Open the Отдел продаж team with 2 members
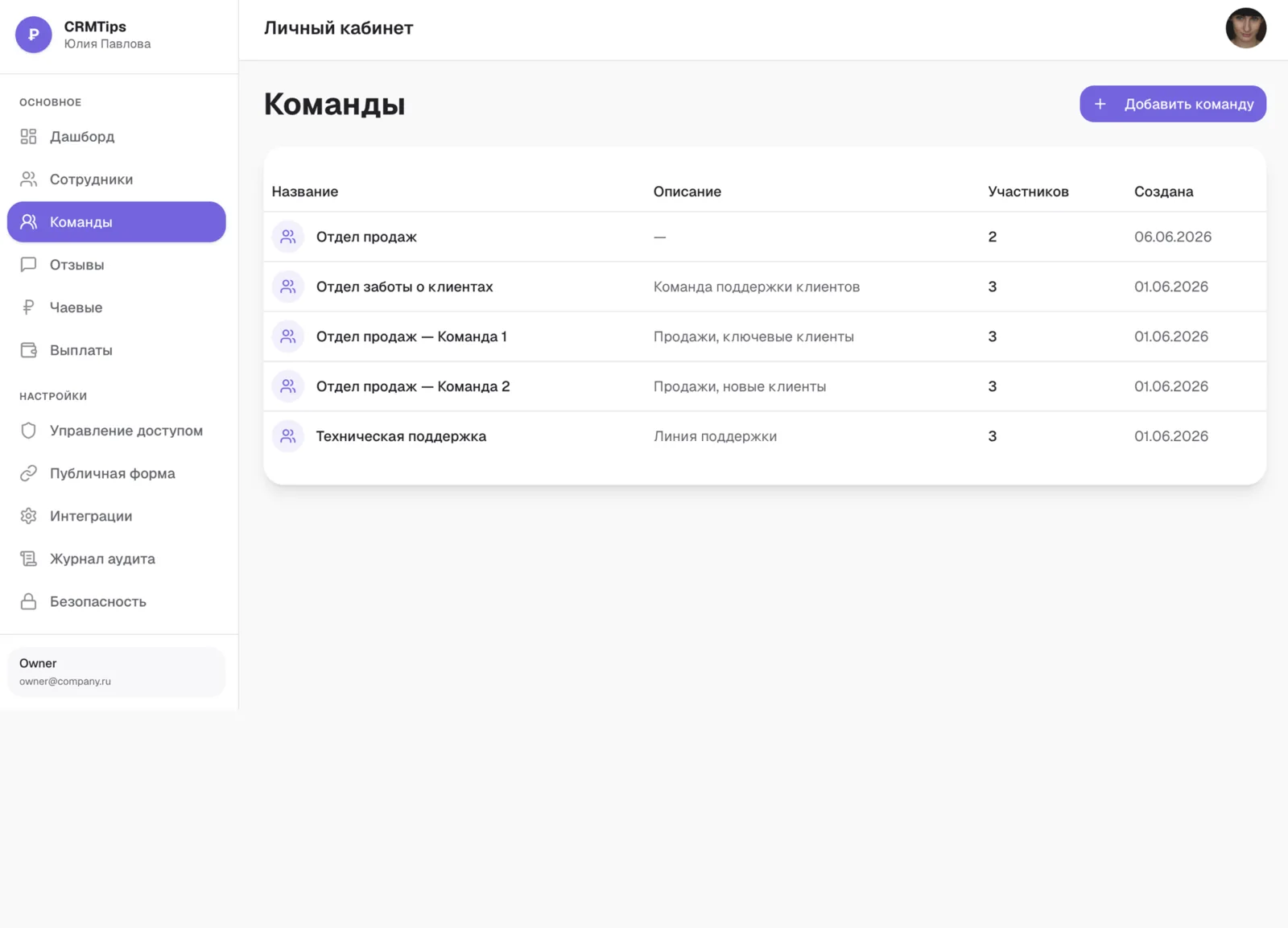 click(765, 237)
